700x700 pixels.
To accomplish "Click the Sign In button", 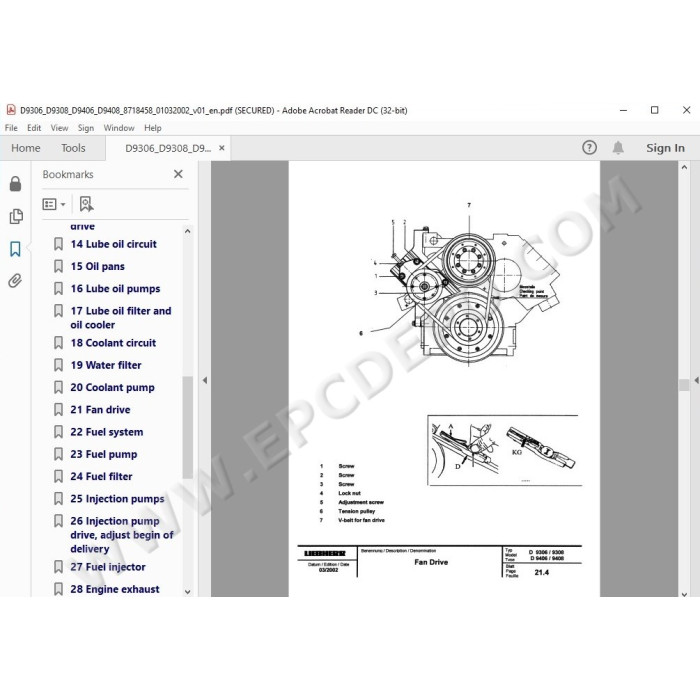I will 665,148.
